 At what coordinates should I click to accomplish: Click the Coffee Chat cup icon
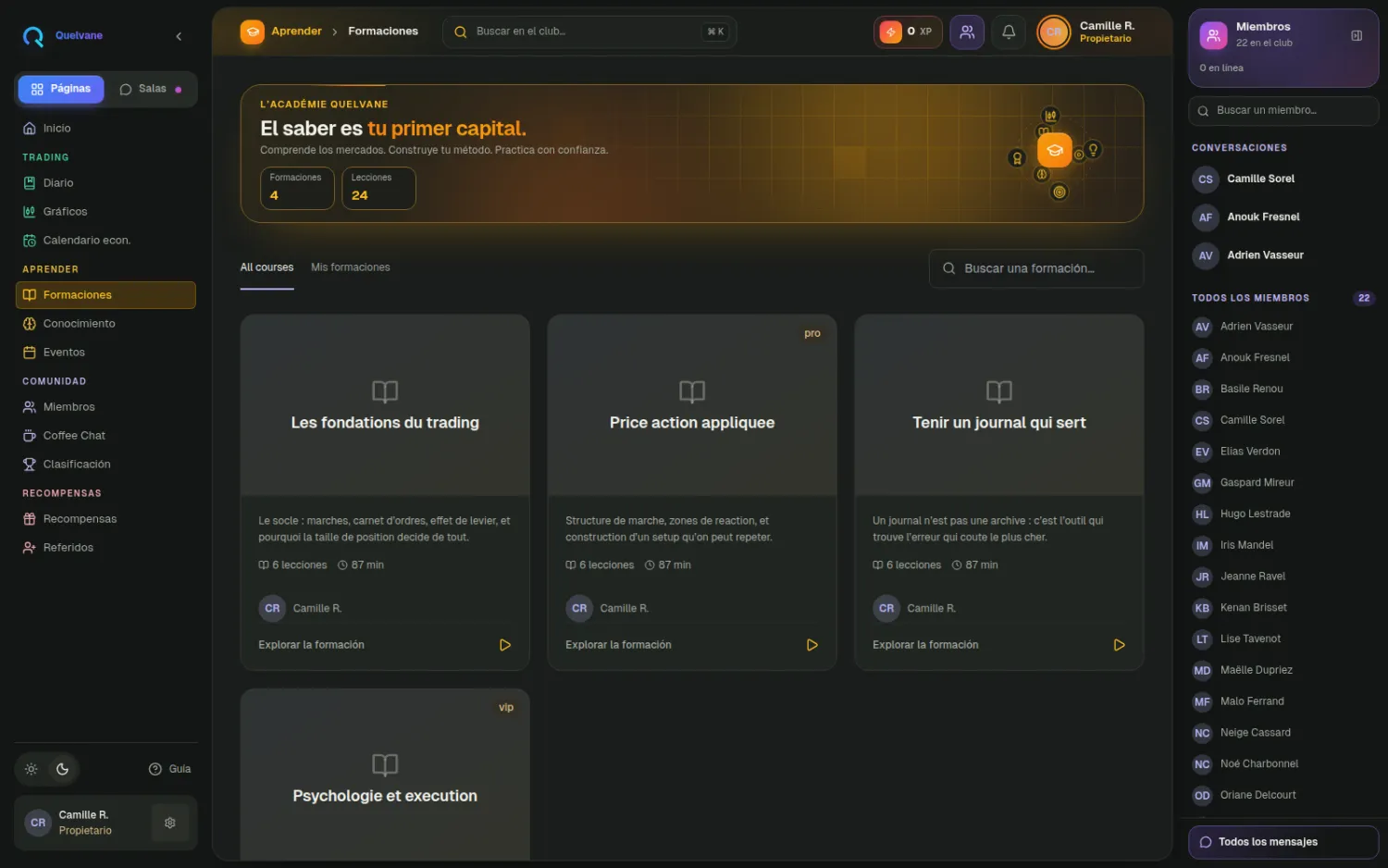pyautogui.click(x=30, y=436)
